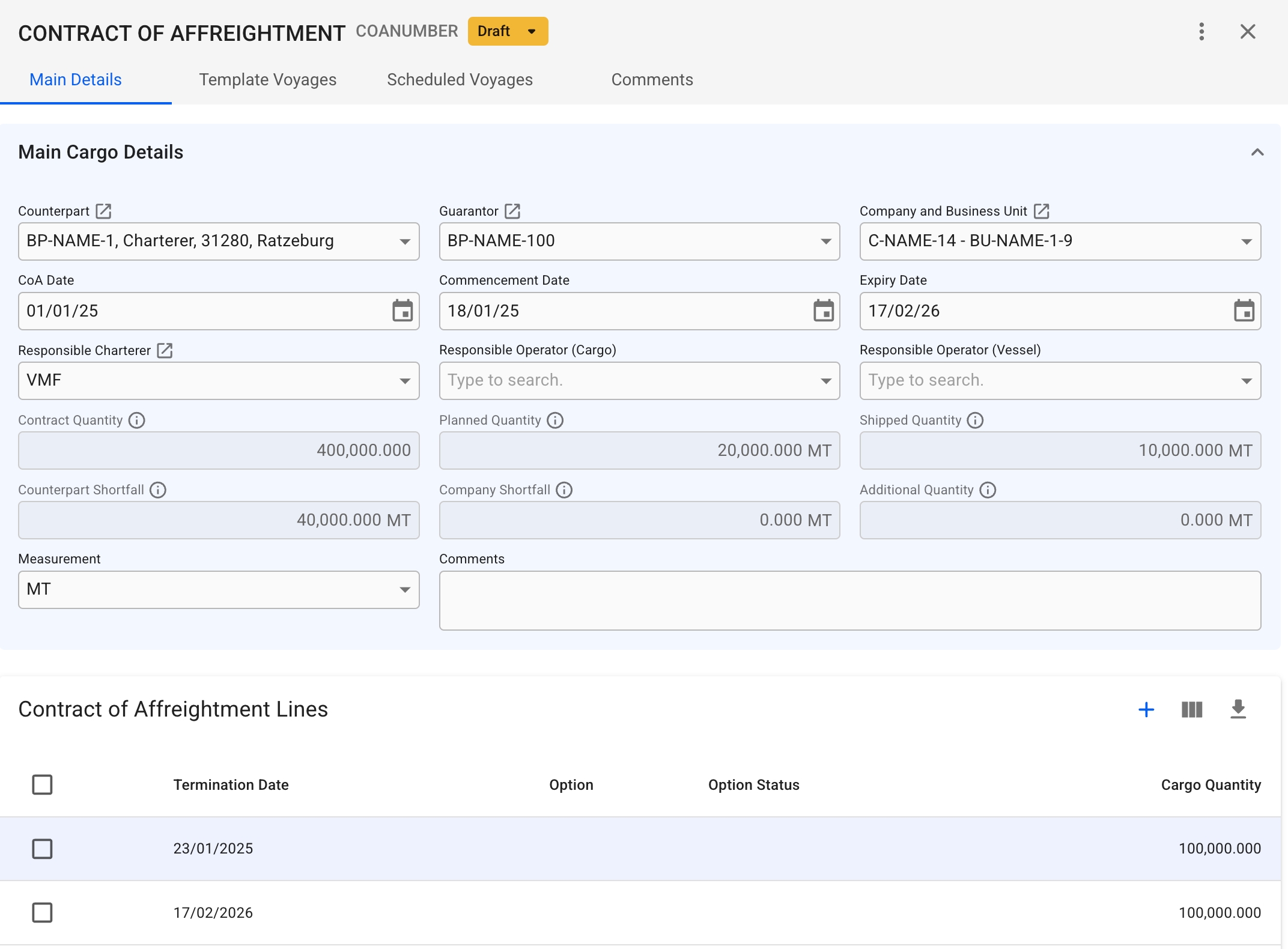Open the three-dot more options menu
The image size is (1288, 949).
1201,32
